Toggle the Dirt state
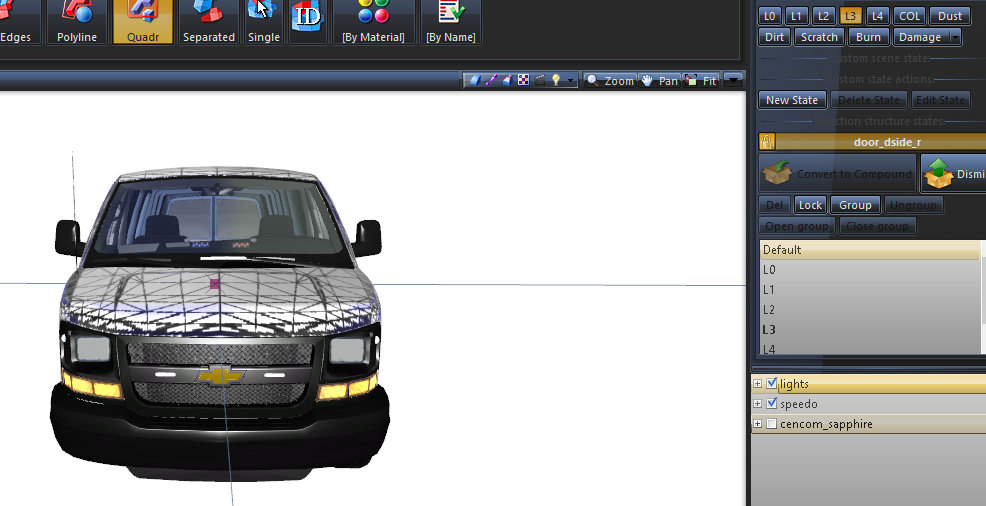Screen dimensions: 986x506 pos(774,37)
